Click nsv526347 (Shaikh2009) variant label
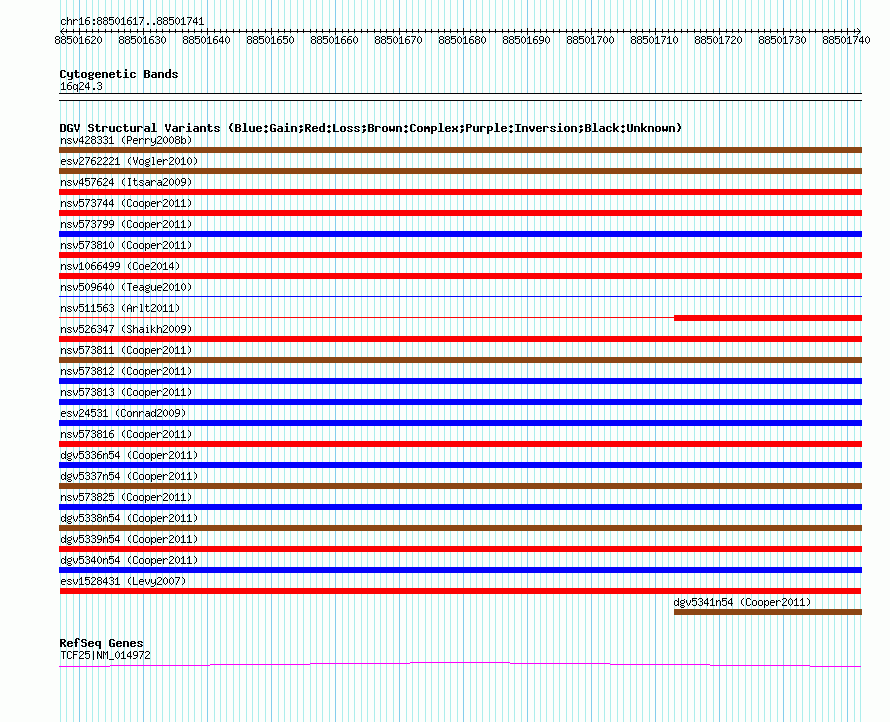The image size is (890, 722). 126,329
